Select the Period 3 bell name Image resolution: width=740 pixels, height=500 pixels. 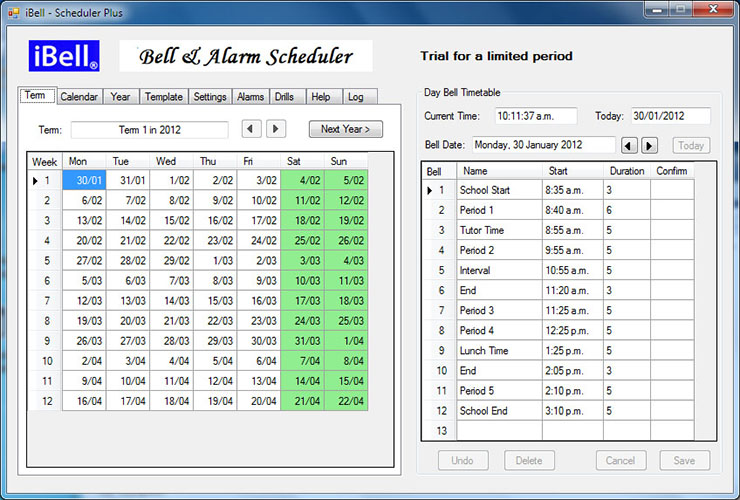click(499, 311)
